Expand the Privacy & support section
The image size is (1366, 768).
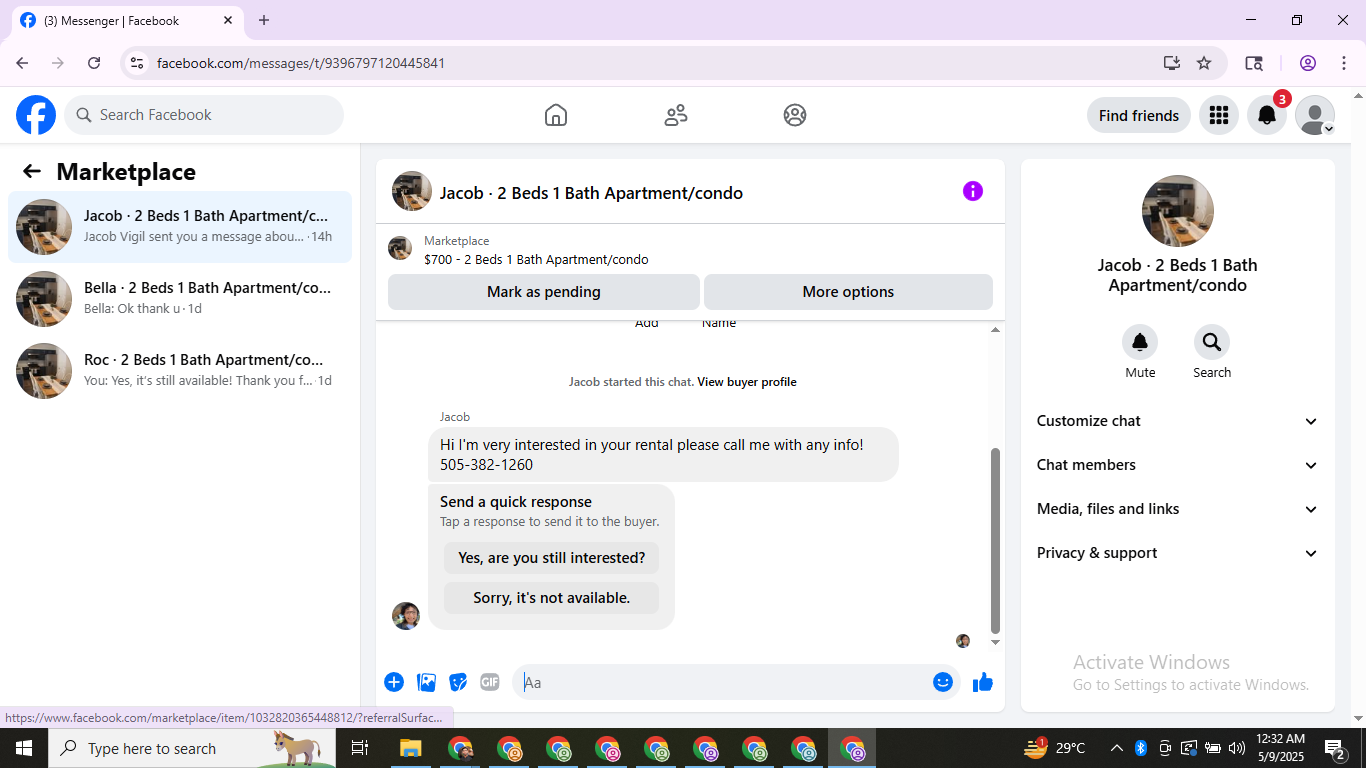[x=1178, y=553]
